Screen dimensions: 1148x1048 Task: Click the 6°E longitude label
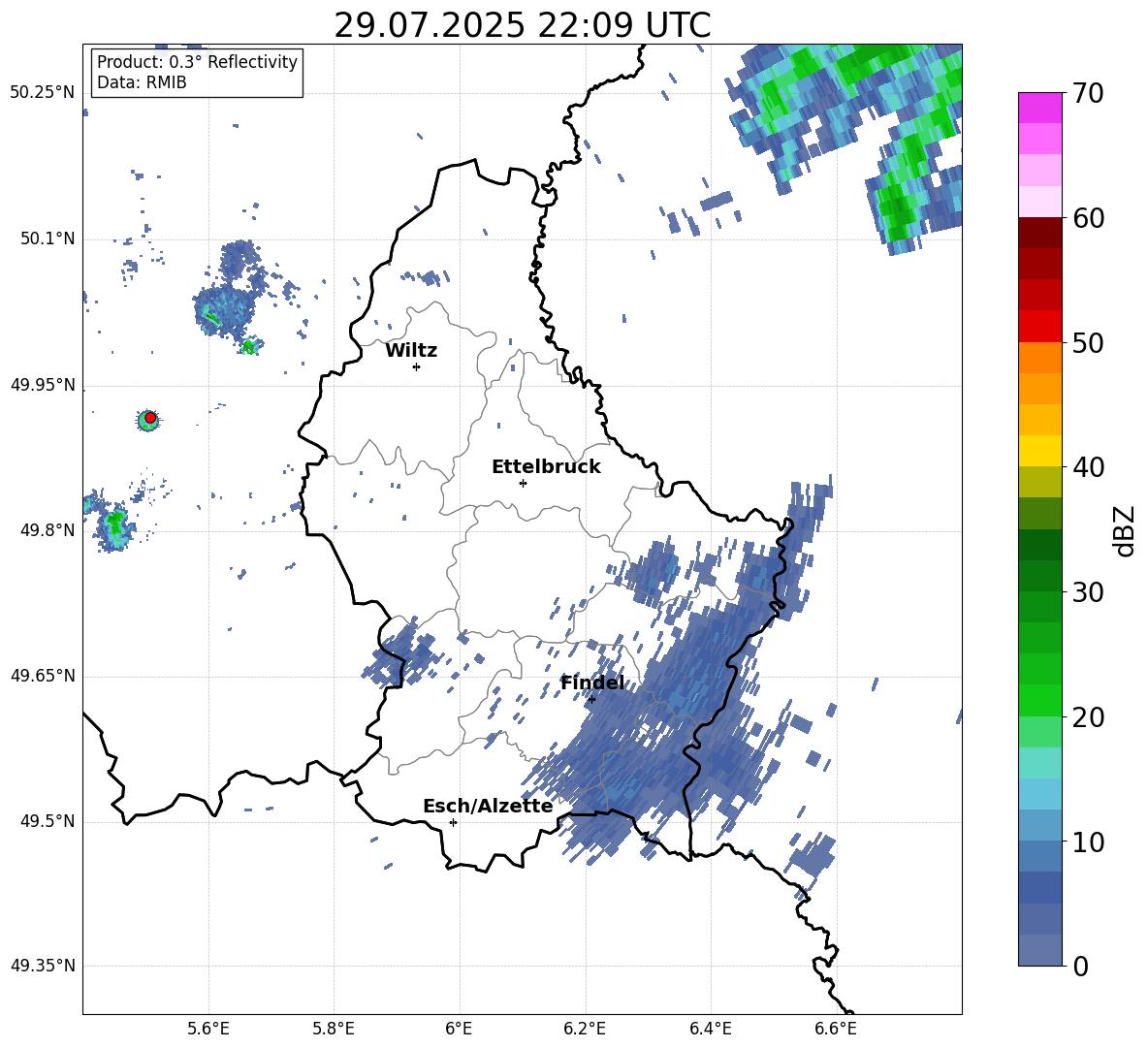pos(459,1029)
